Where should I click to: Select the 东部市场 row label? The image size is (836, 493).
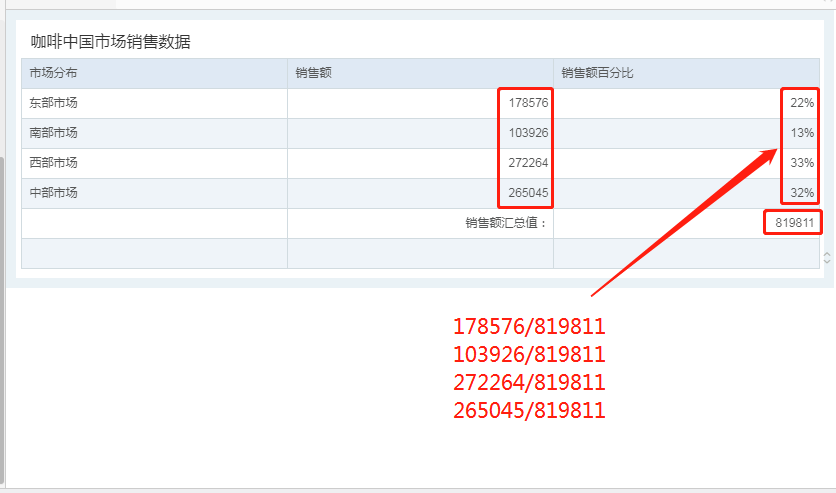tap(53, 103)
